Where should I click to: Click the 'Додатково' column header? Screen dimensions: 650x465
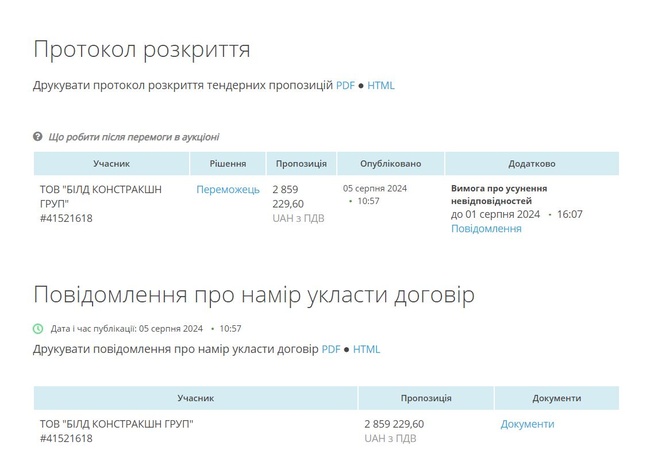tap(532, 164)
